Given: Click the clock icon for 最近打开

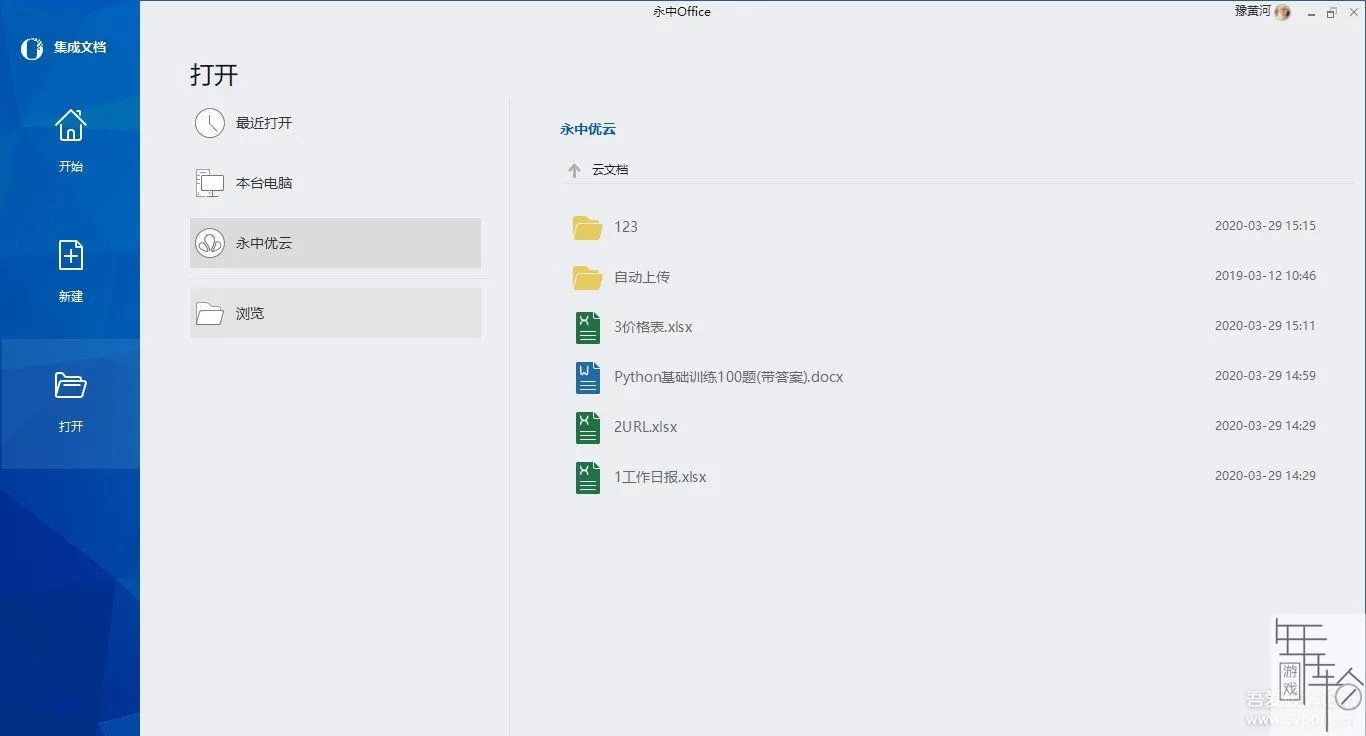Looking at the screenshot, I should (210, 123).
